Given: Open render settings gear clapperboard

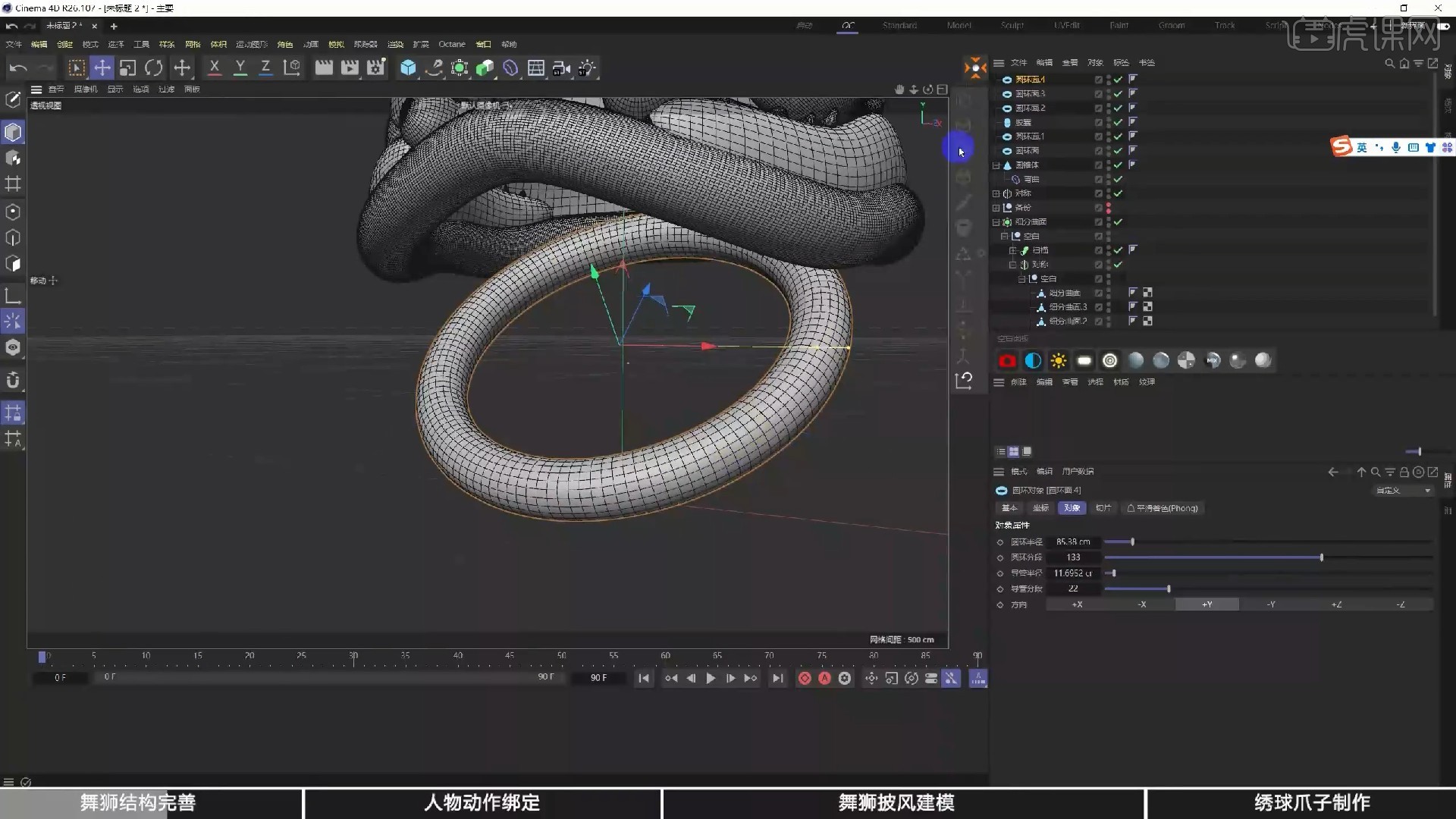Looking at the screenshot, I should coord(376,68).
